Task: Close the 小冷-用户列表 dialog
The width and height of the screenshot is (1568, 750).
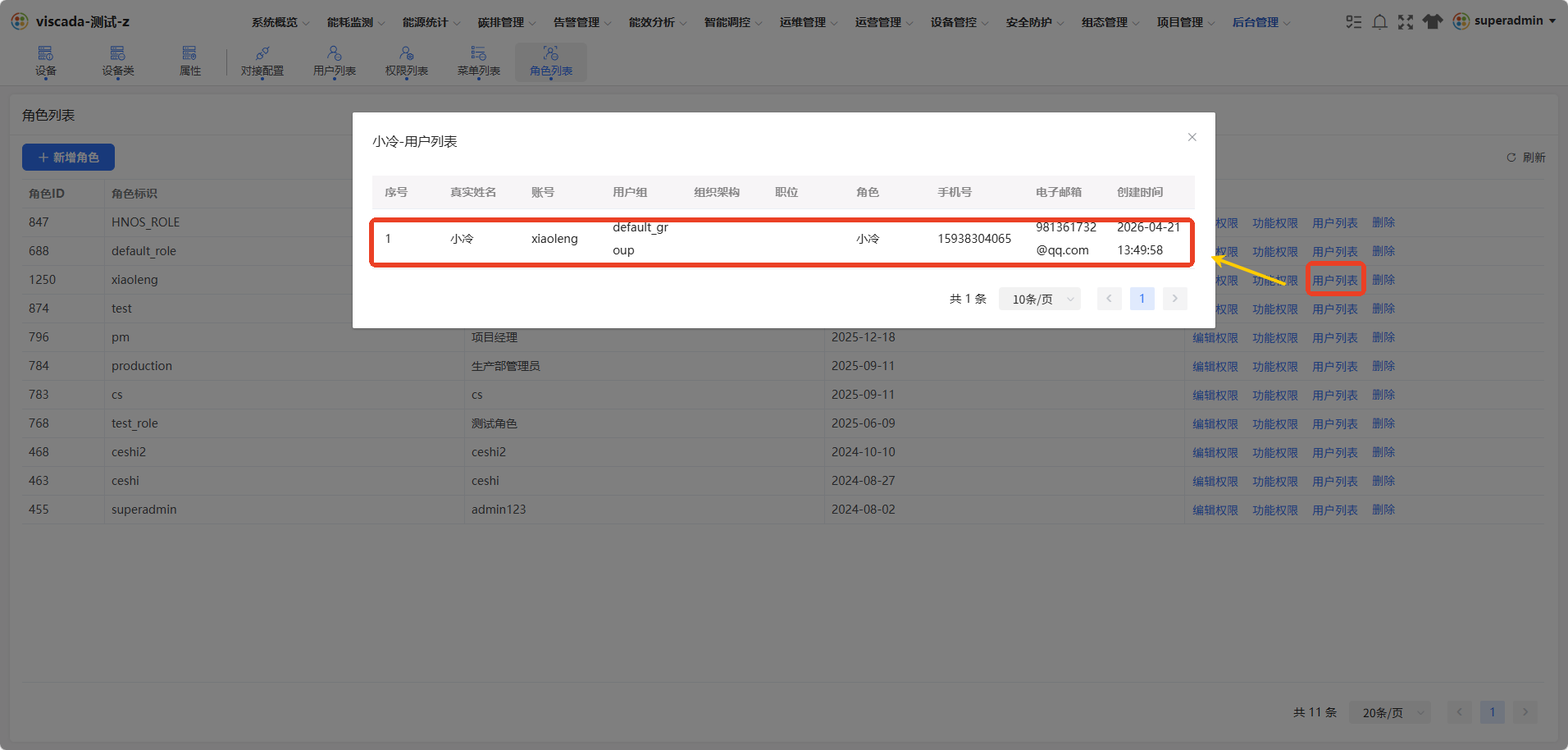Action: click(x=1192, y=137)
